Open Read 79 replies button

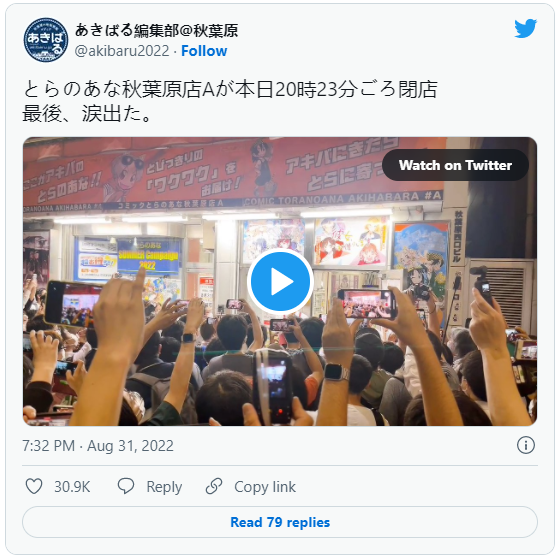pos(280,522)
